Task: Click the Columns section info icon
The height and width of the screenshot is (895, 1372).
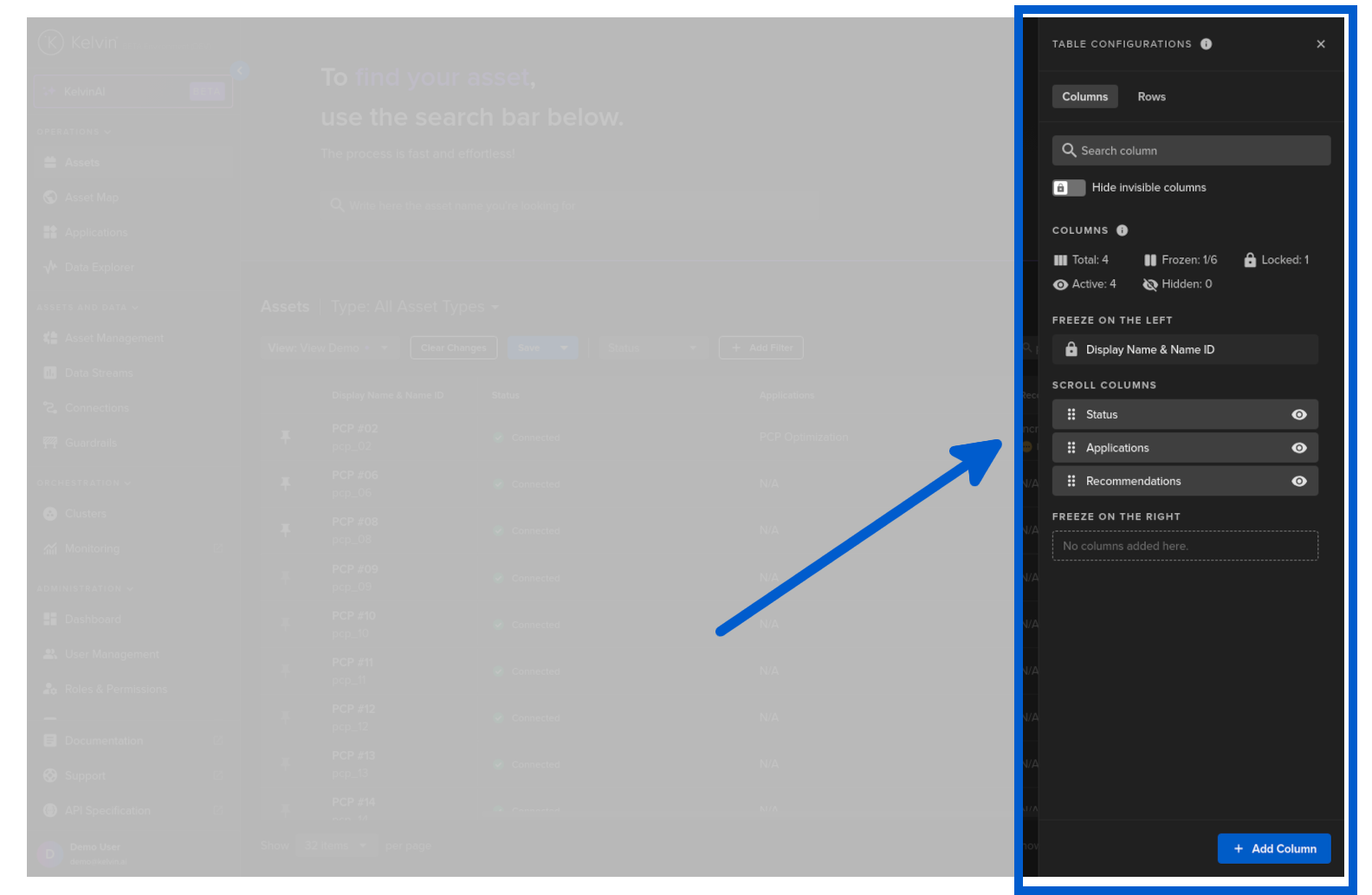Action: tap(1122, 230)
